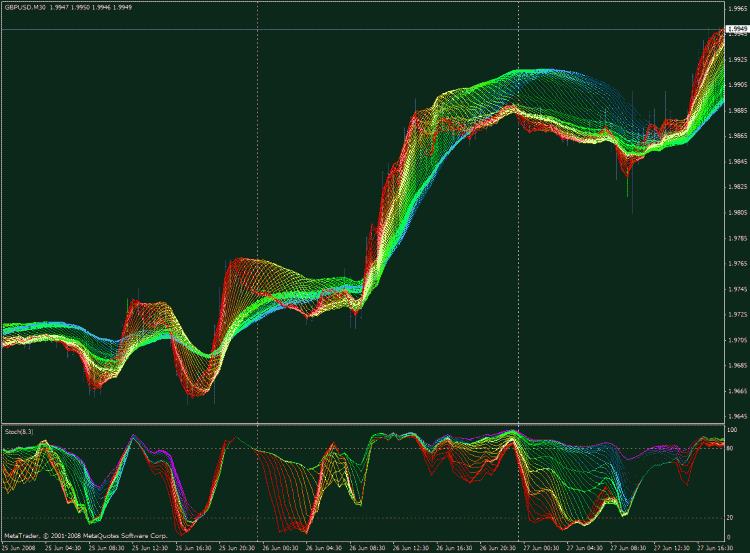The height and width of the screenshot is (553, 750).
Task: Click price scale label 1.9645
Action: point(738,417)
